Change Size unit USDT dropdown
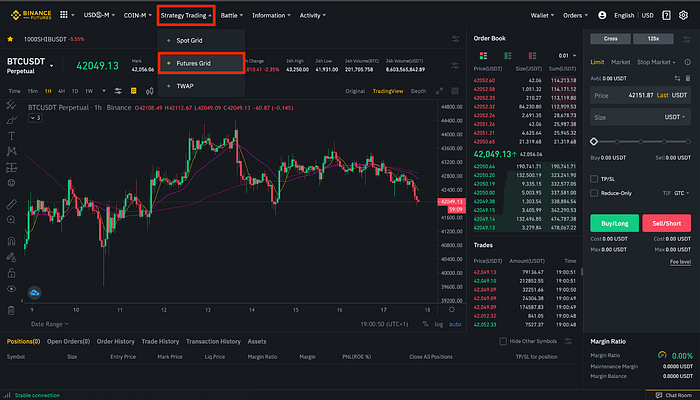700x400 pixels. pyautogui.click(x=675, y=117)
